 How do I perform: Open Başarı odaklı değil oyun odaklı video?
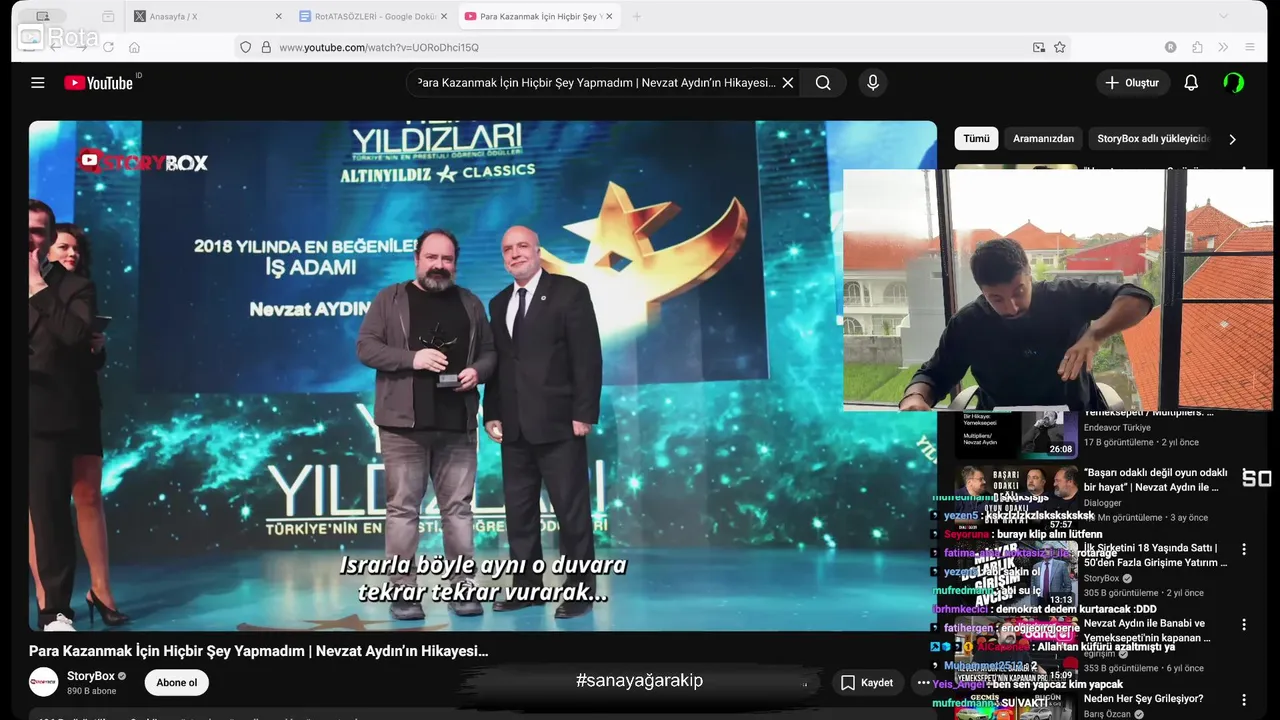click(1155, 480)
